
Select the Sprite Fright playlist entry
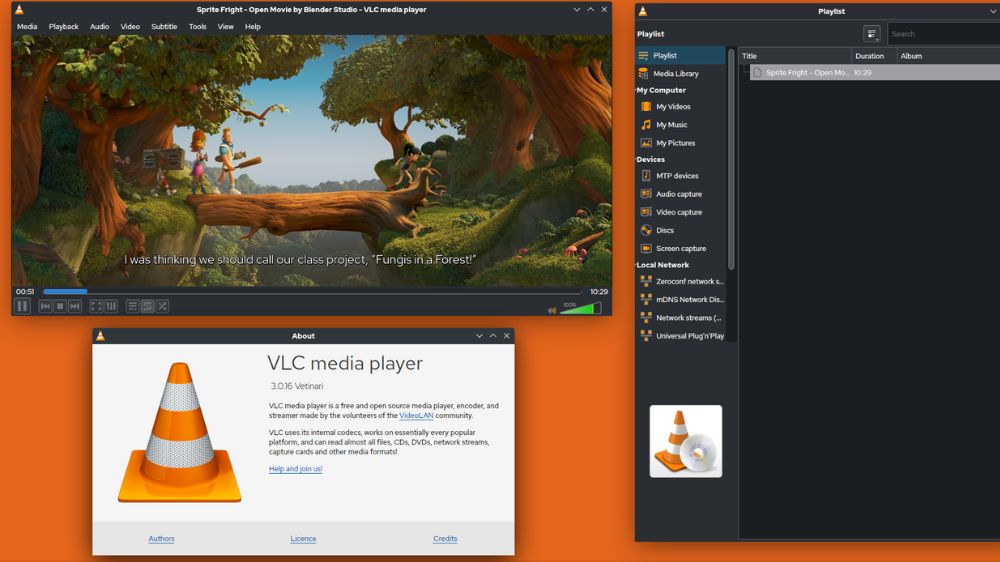click(x=874, y=73)
